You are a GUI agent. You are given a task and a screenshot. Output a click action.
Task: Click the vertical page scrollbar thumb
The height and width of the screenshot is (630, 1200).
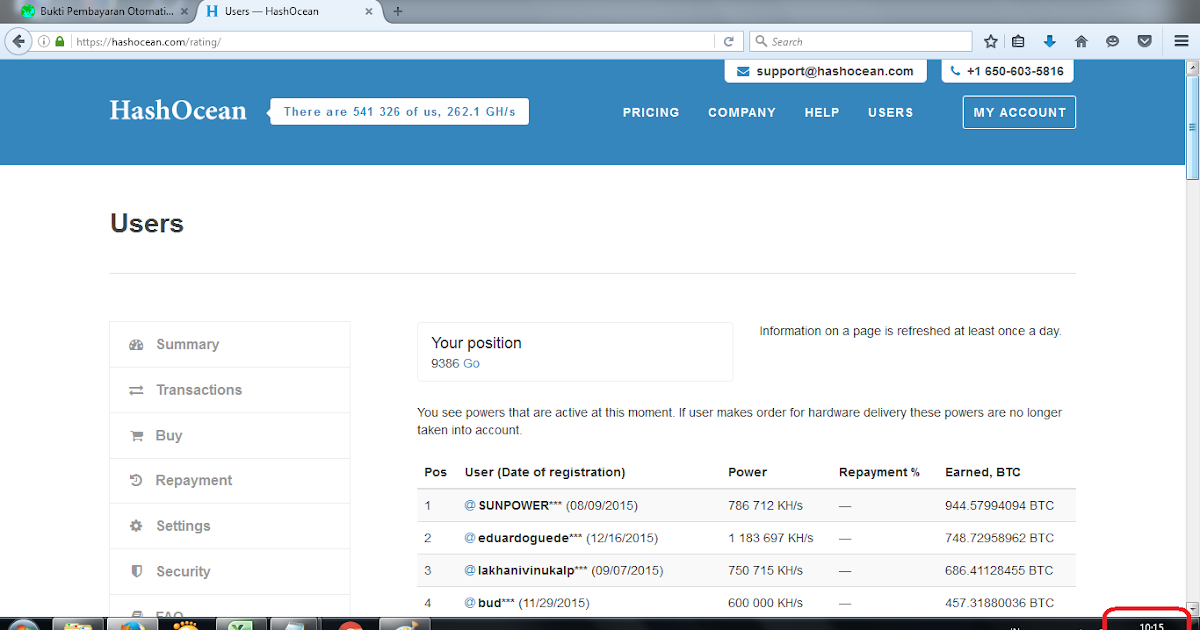click(1192, 126)
